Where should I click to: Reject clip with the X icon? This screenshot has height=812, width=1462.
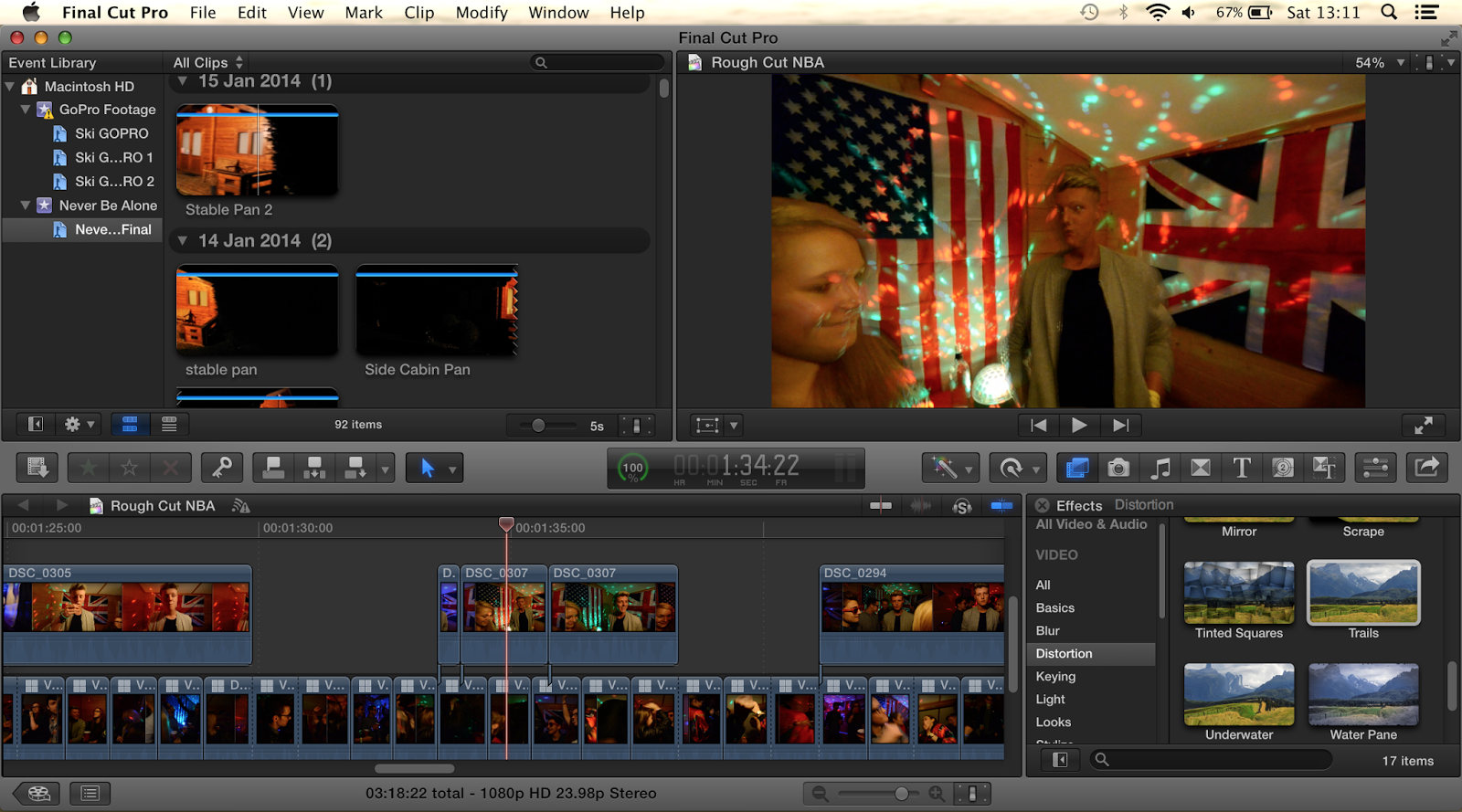(171, 468)
